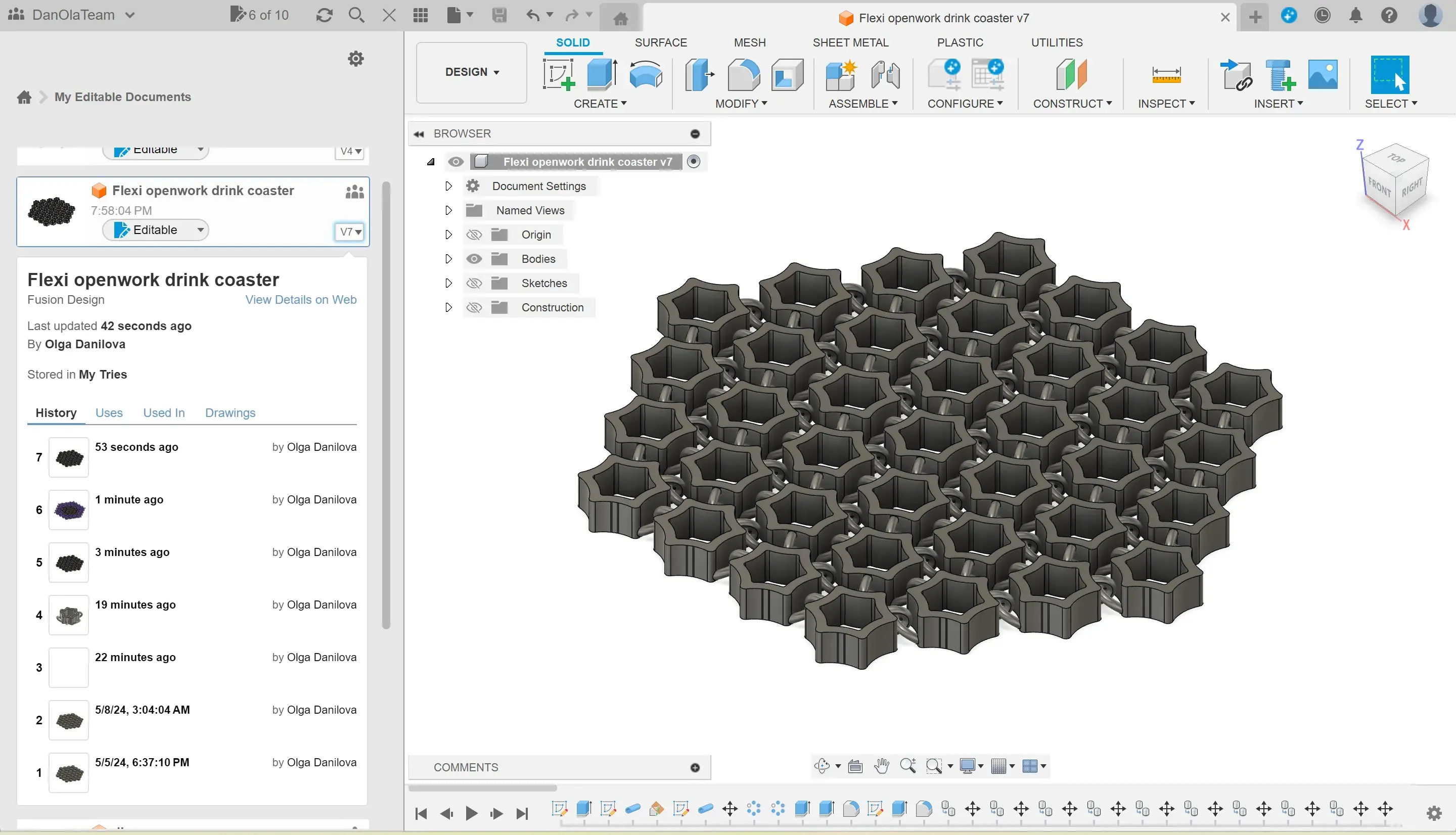Image resolution: width=1456 pixels, height=835 pixels.
Task: Click the data panel search icon
Action: click(356, 15)
